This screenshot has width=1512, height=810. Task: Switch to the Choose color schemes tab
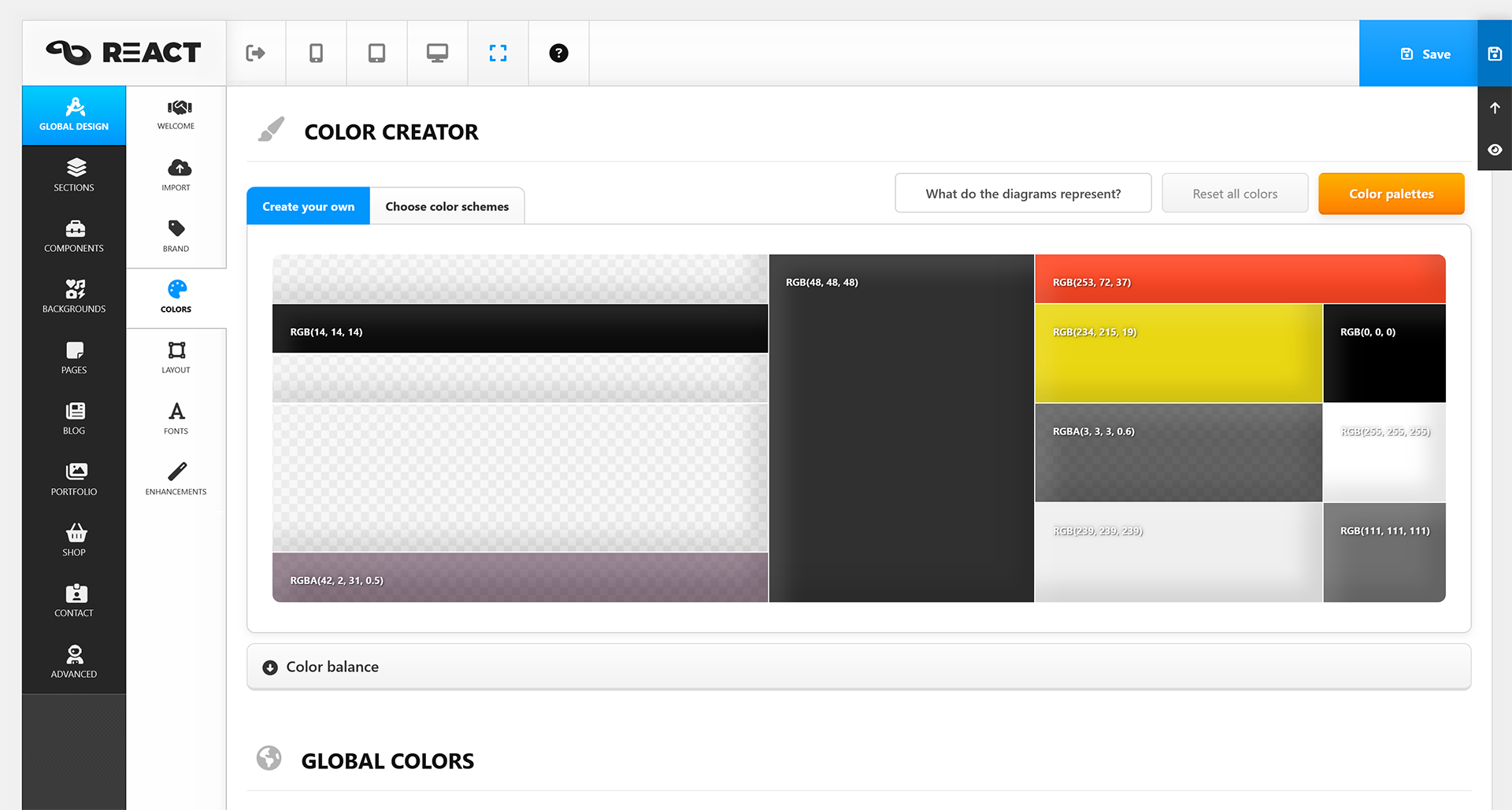[x=447, y=205]
